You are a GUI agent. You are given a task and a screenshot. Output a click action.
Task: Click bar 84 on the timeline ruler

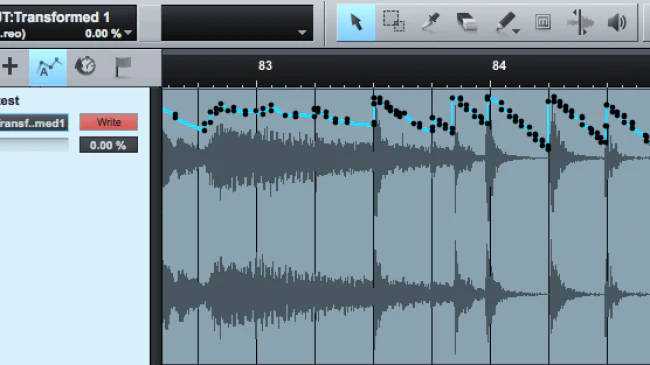click(x=499, y=66)
